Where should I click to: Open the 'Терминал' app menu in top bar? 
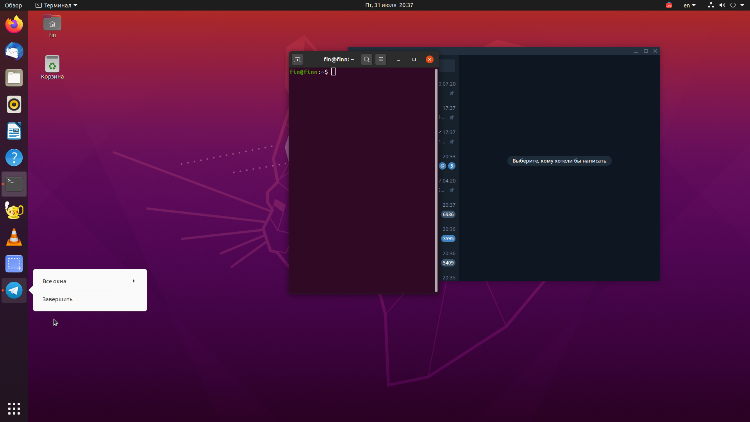56,5
